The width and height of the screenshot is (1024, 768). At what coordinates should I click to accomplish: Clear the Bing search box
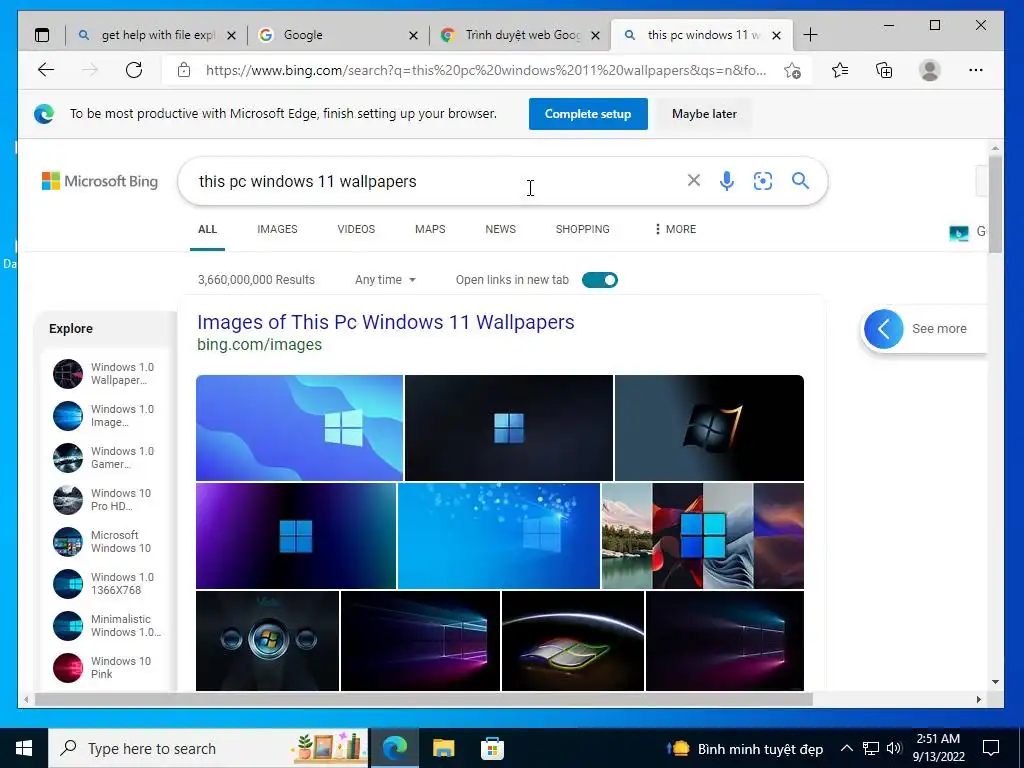(x=694, y=180)
